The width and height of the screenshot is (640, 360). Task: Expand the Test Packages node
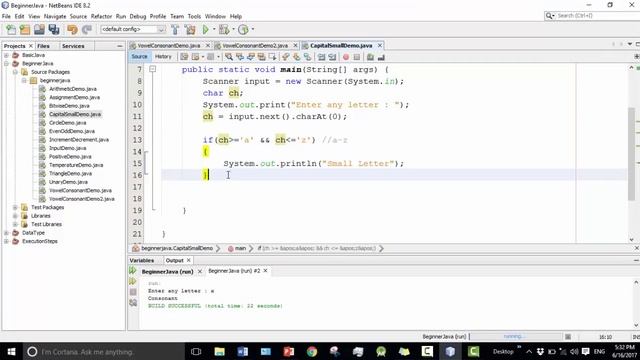[15, 207]
